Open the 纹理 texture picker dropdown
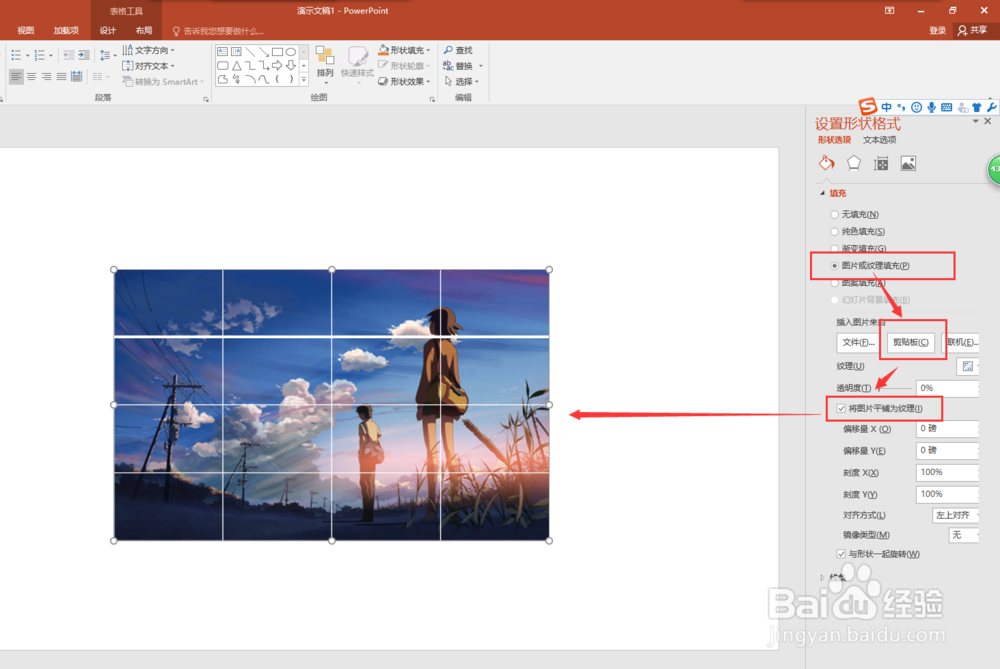Screen dimensions: 1000x669 (968, 366)
